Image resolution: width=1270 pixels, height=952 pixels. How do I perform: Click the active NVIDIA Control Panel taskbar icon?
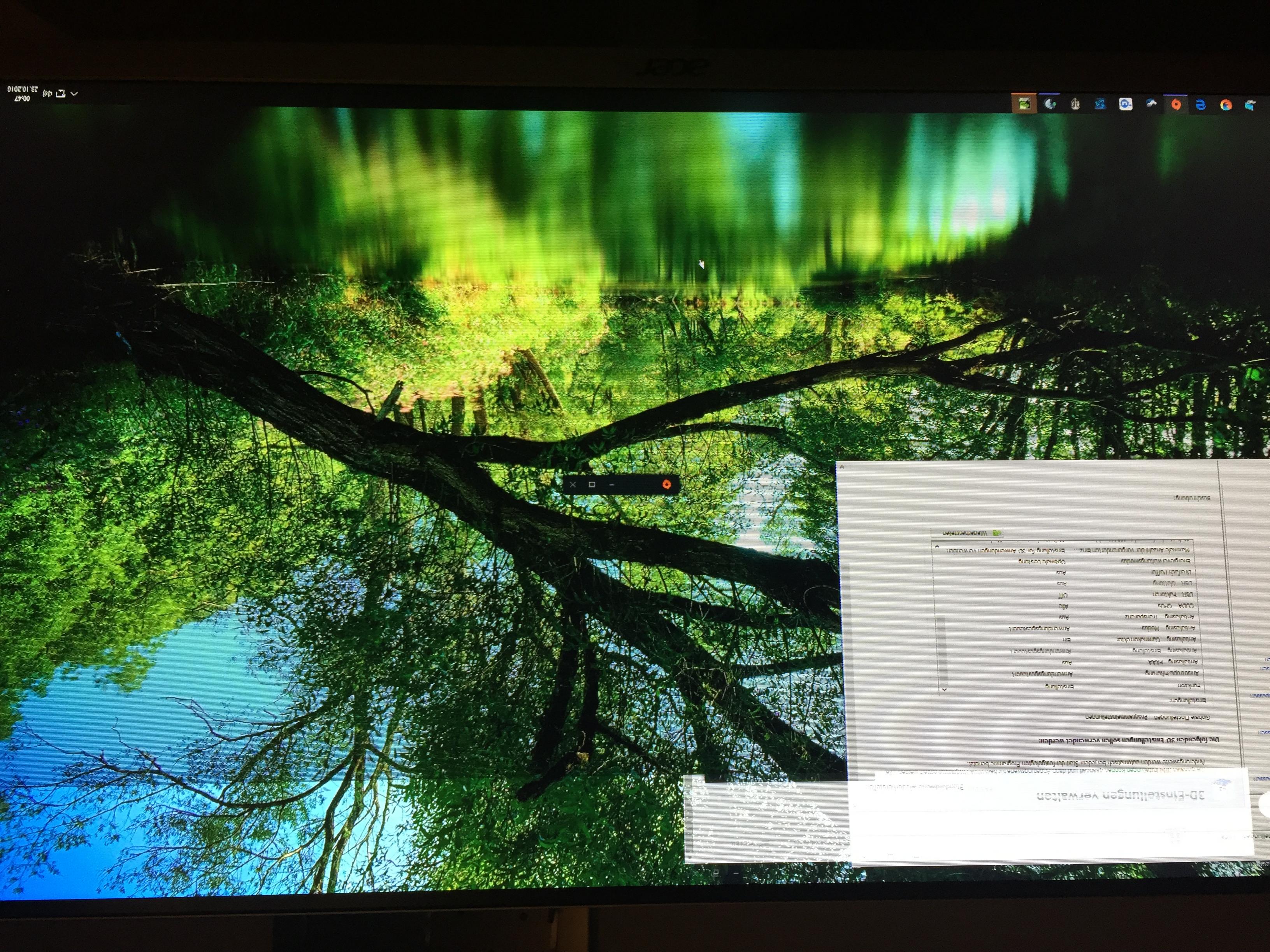pyautogui.click(x=1024, y=104)
